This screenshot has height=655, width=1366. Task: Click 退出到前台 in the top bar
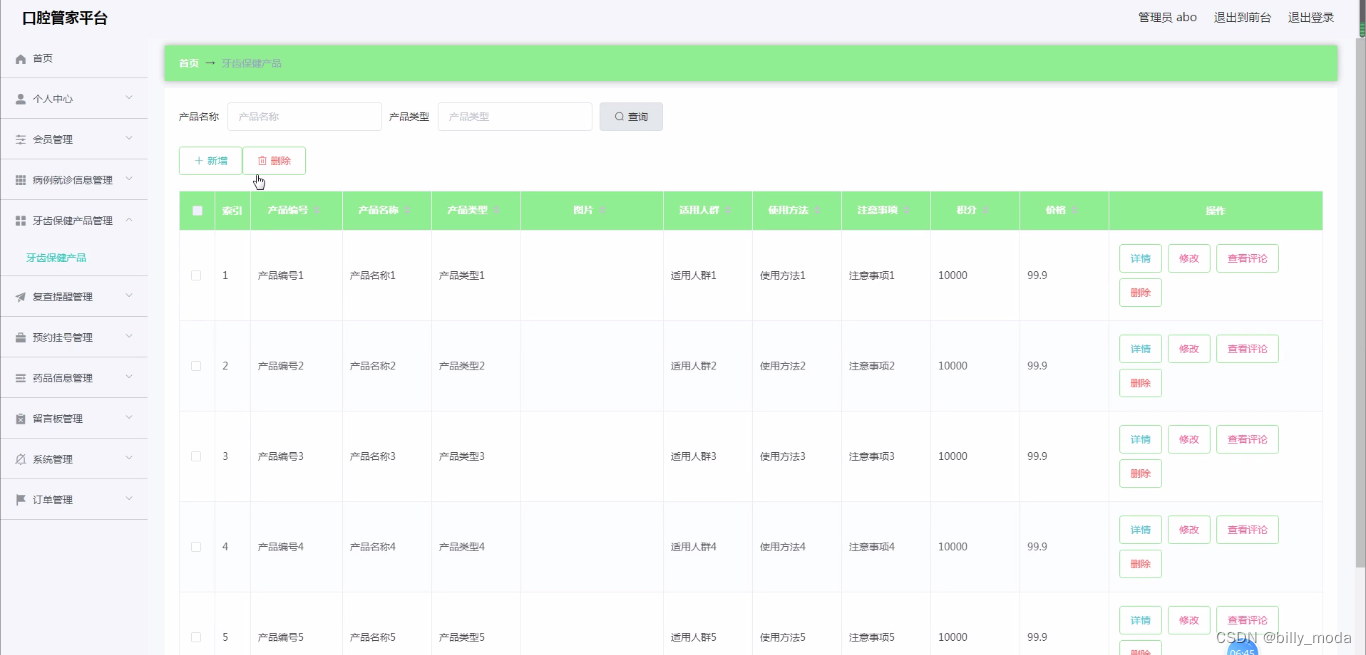tap(1242, 17)
